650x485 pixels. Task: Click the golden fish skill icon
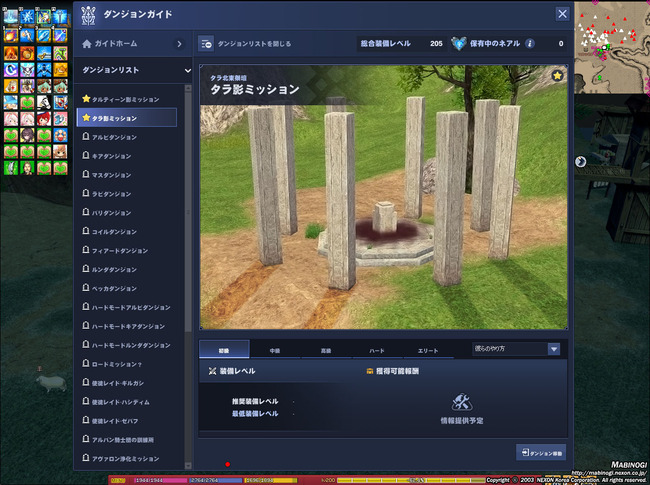click(60, 70)
